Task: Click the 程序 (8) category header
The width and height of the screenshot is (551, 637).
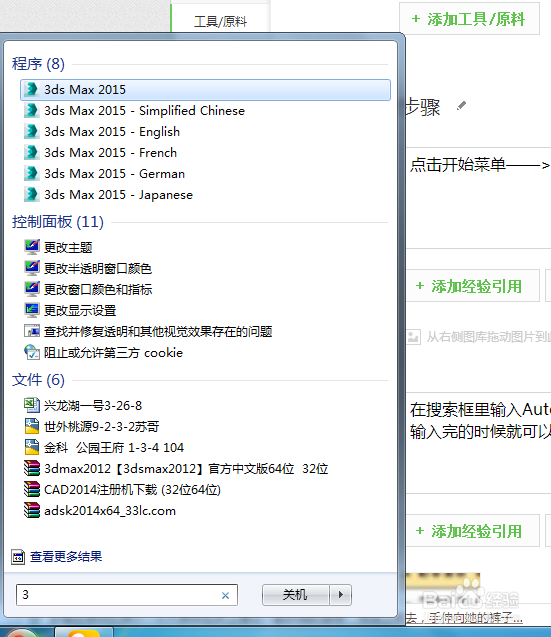Action: (38, 64)
